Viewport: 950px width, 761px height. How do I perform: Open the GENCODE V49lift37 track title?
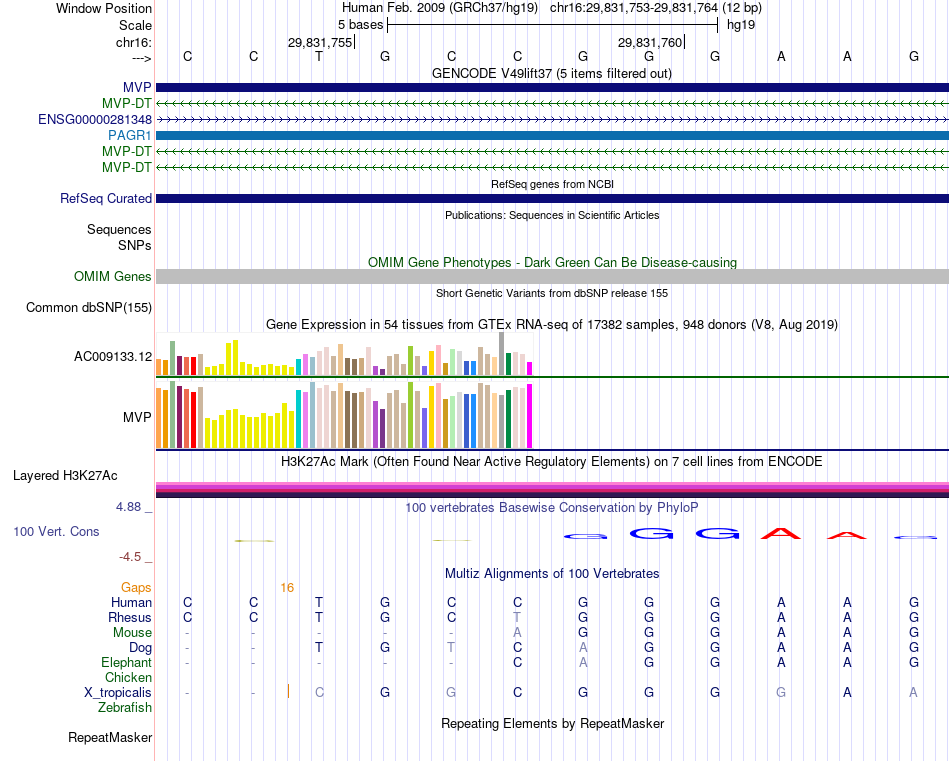click(x=552, y=73)
